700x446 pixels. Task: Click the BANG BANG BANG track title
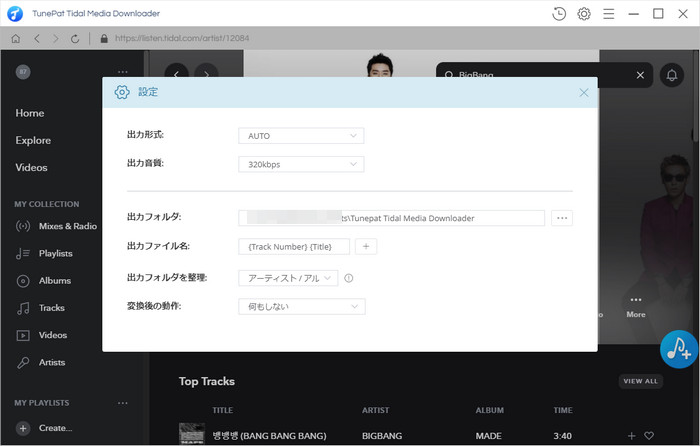click(x=269, y=436)
